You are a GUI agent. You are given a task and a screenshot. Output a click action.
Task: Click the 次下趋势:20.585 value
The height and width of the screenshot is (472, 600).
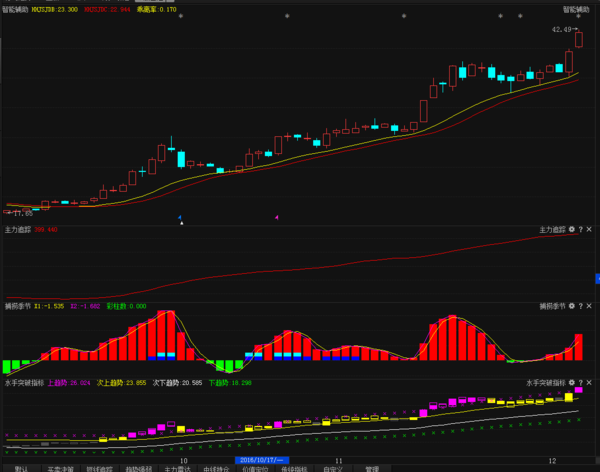click(177, 383)
